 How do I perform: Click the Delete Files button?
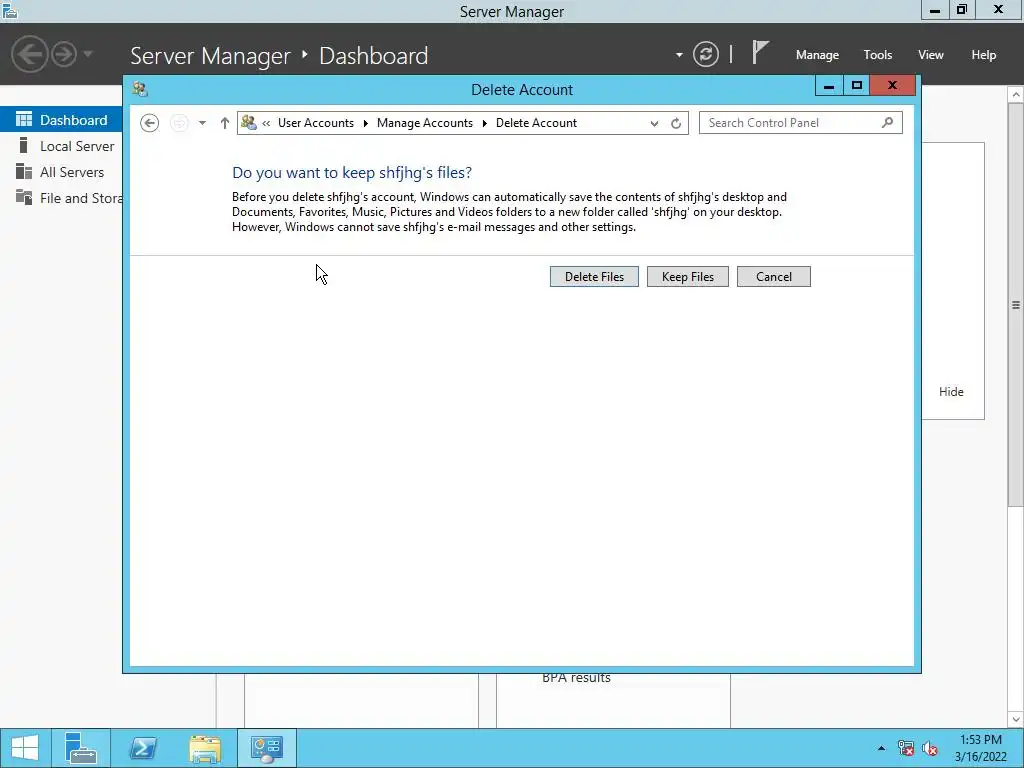pyautogui.click(x=594, y=276)
